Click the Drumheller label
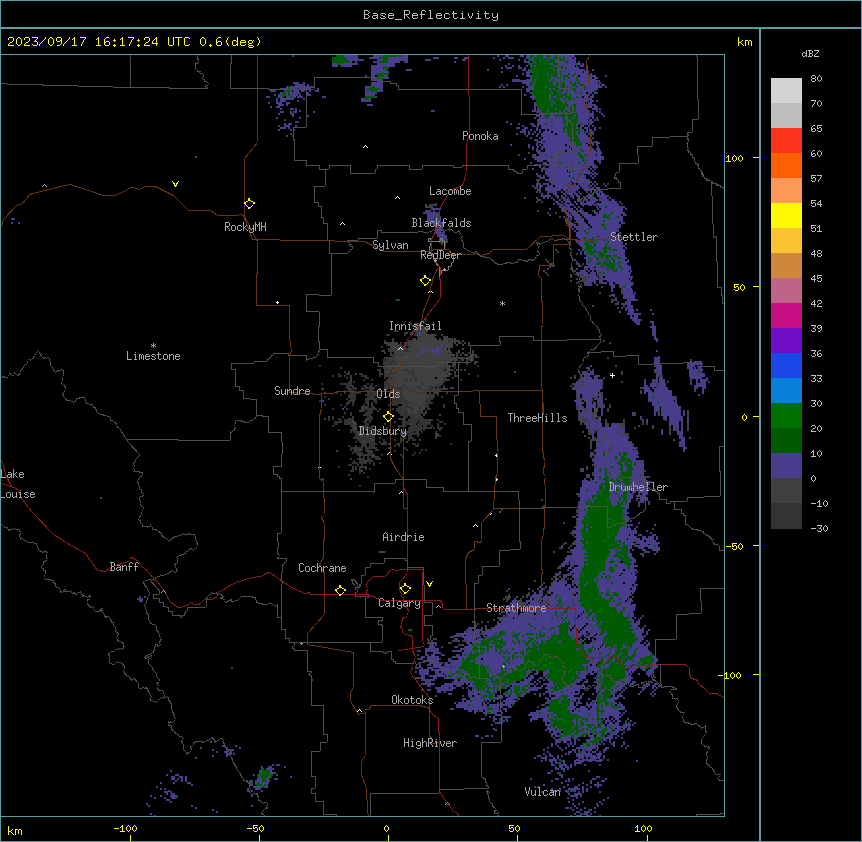The width and height of the screenshot is (862, 842). (x=638, y=487)
